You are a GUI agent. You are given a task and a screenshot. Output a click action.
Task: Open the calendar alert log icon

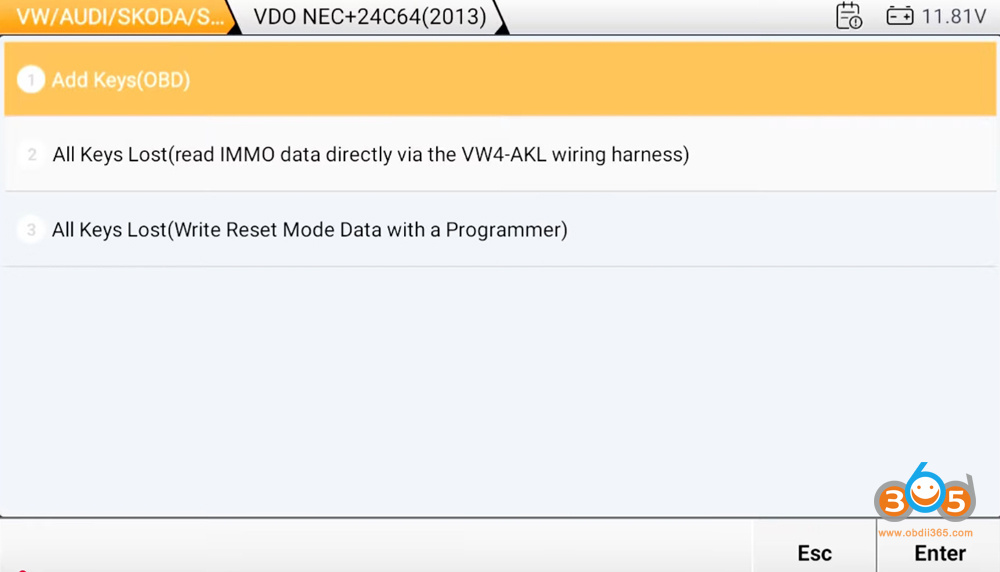(x=849, y=16)
